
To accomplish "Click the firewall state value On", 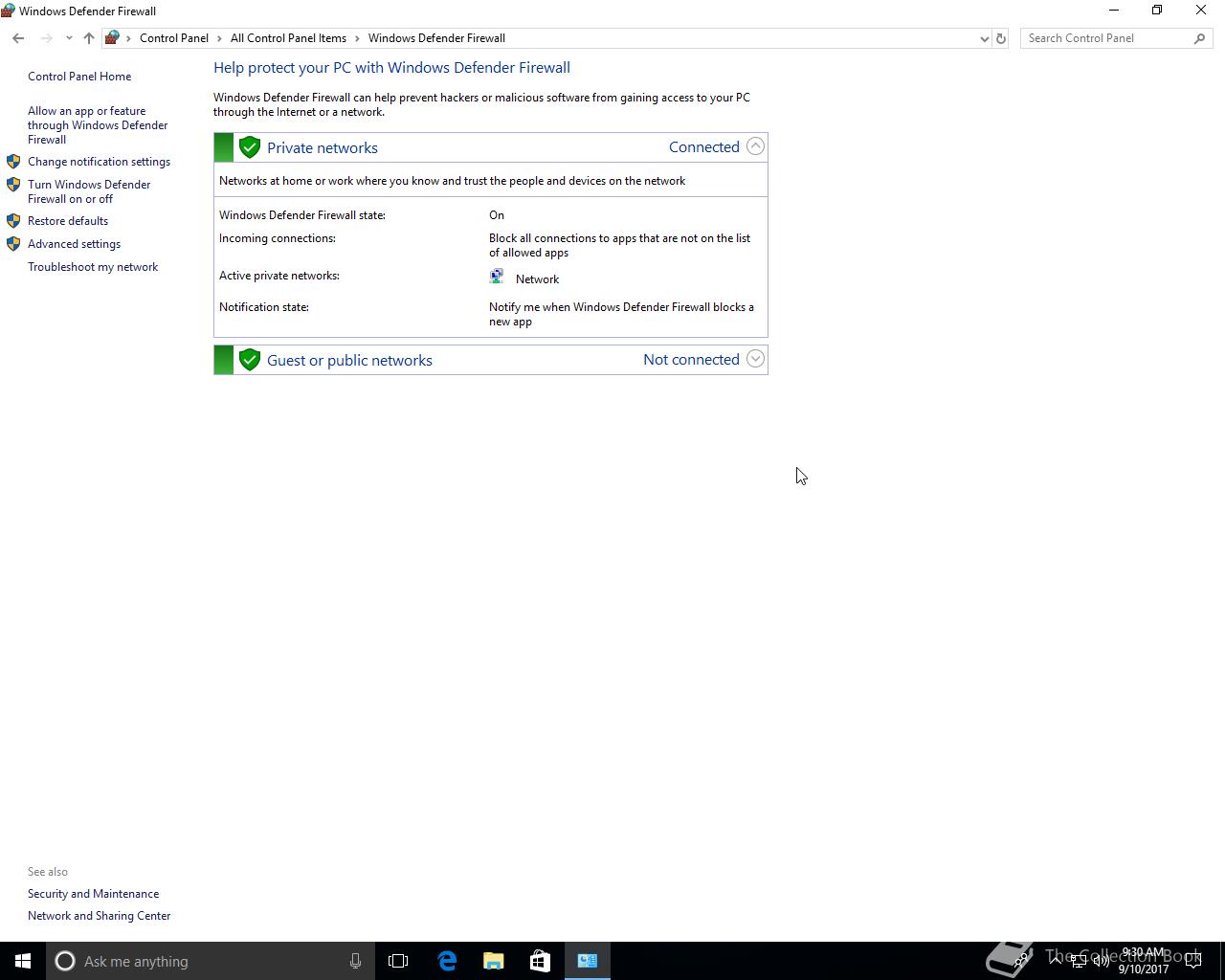I will (x=497, y=215).
